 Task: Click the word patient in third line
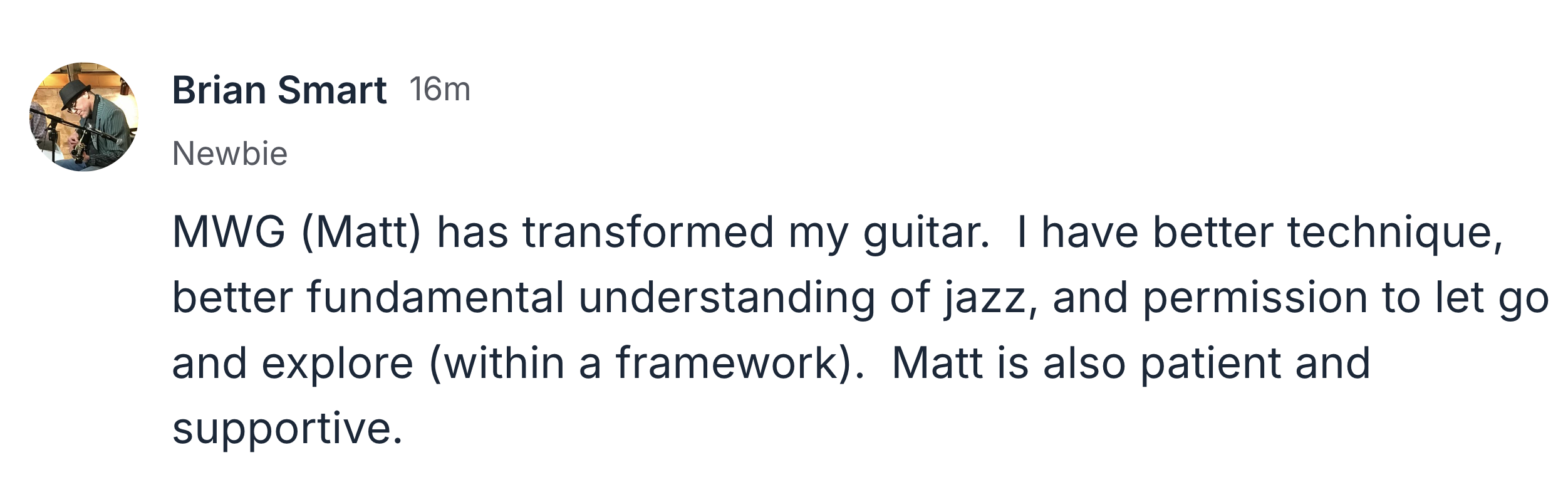[1211, 365]
